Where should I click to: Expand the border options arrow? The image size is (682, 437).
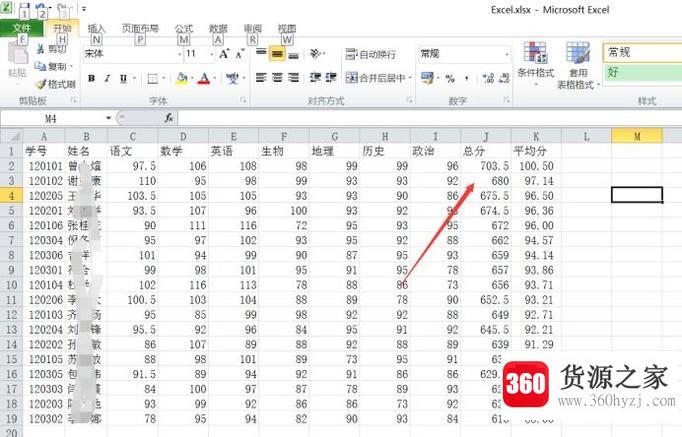[164, 79]
